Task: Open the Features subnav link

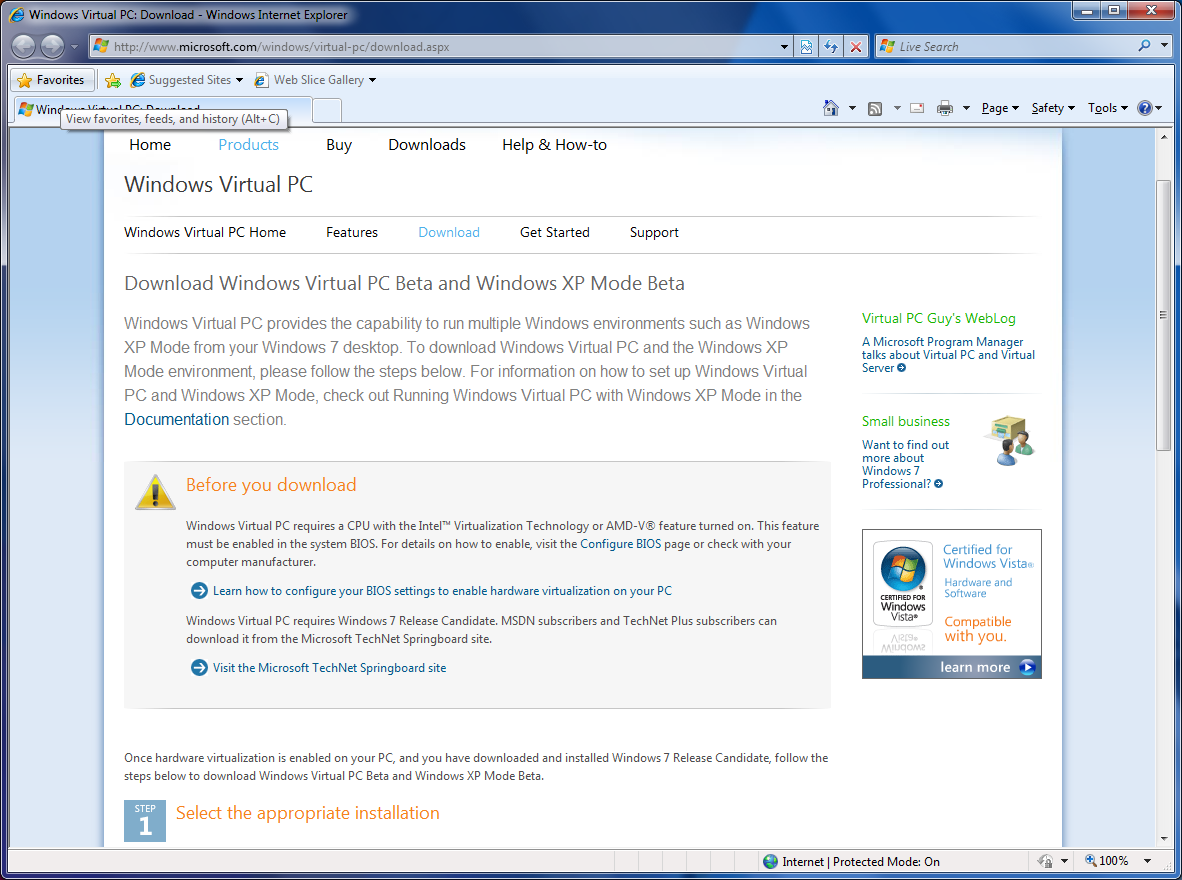Action: 352,233
